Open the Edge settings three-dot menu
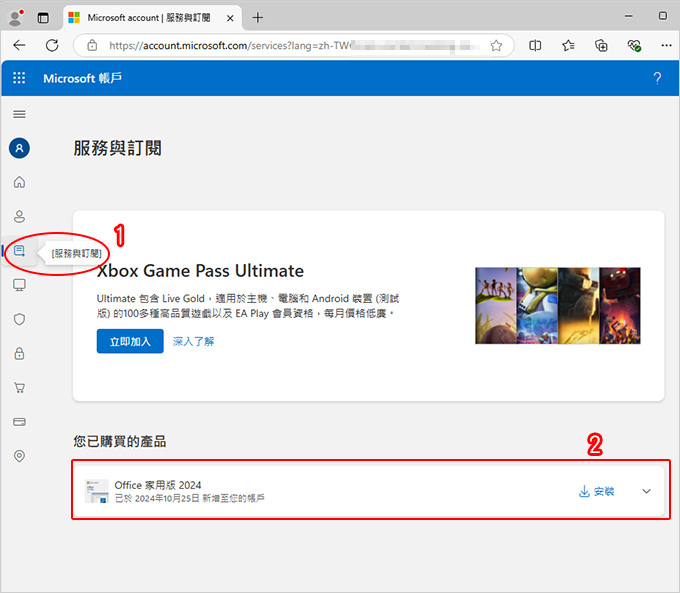 (x=666, y=46)
